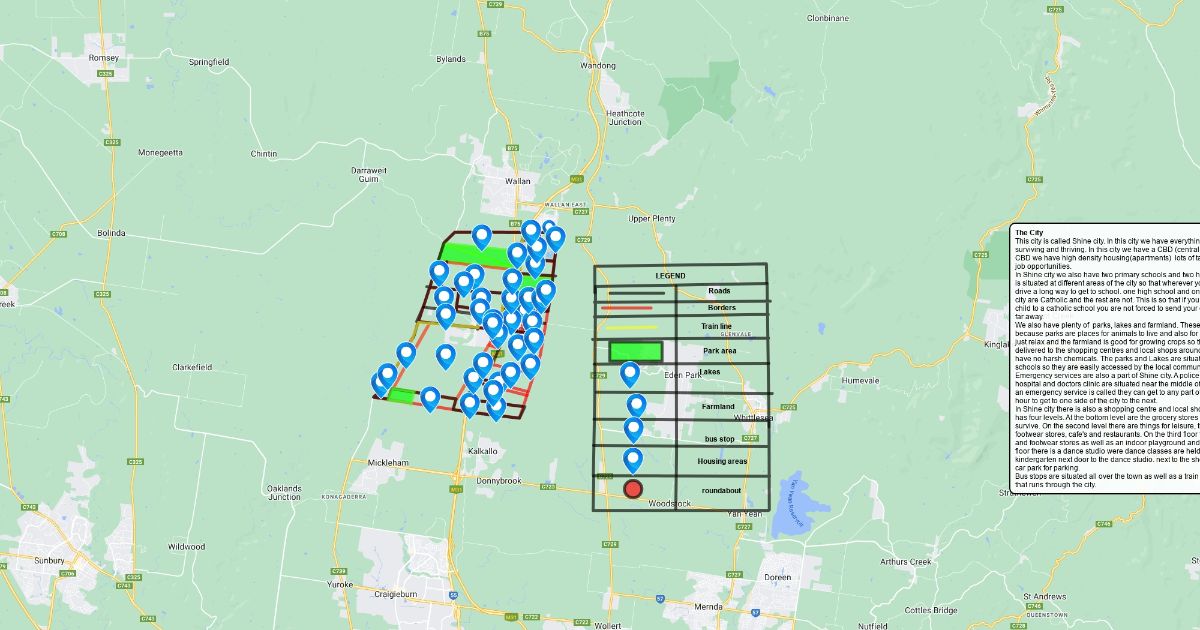Click "The City" heading in the text panel
This screenshot has width=1200, height=630.
tap(1028, 232)
